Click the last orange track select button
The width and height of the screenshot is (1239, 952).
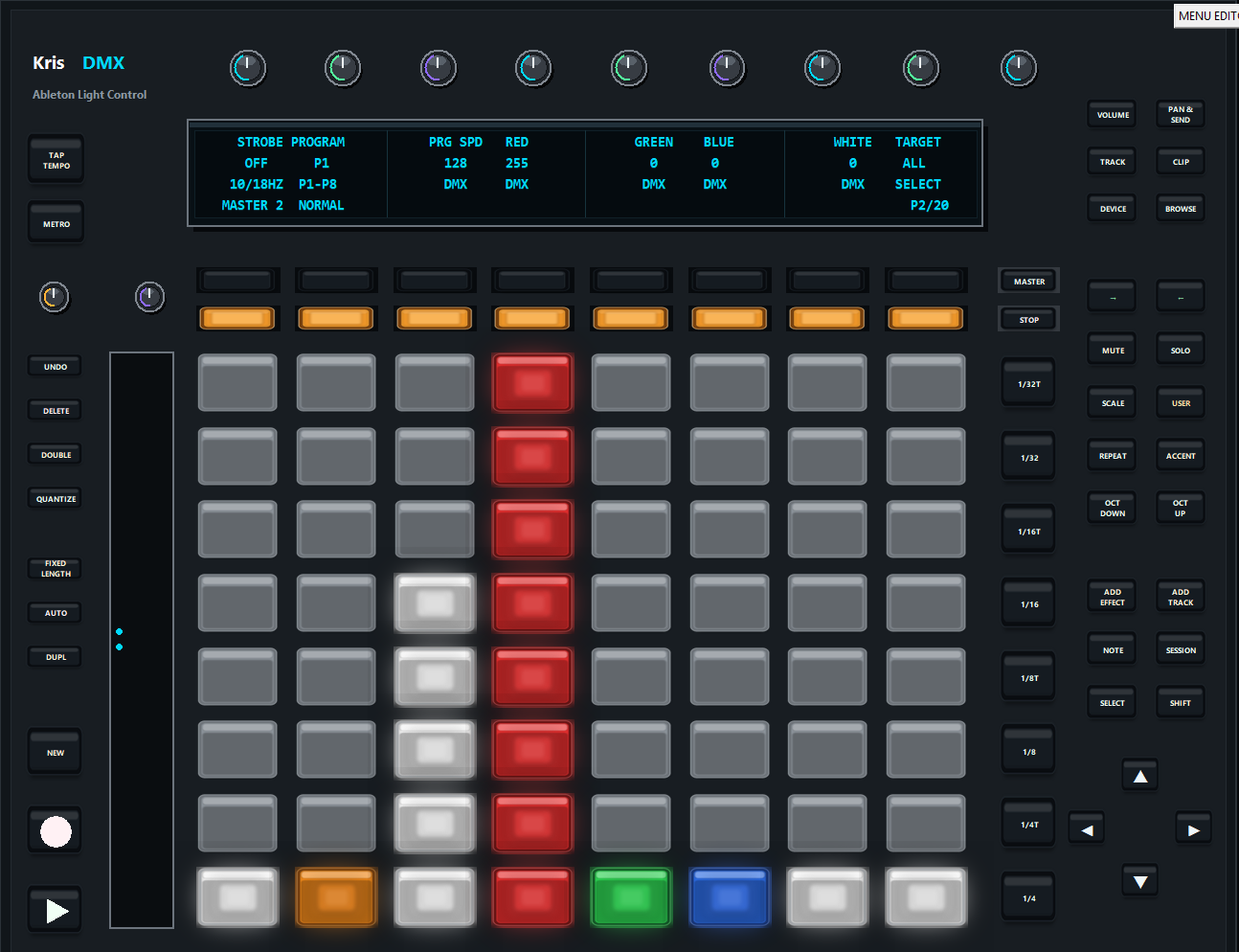926,318
